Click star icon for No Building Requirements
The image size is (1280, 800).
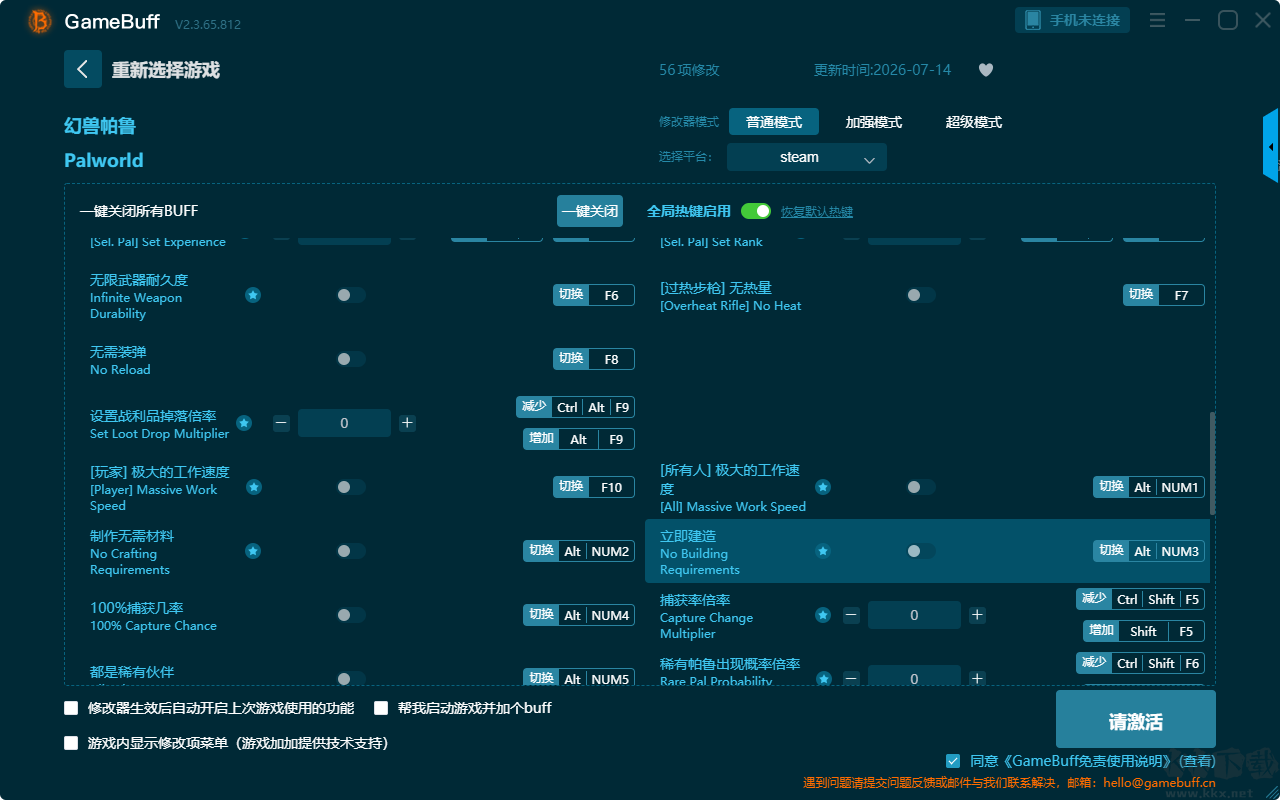(823, 551)
